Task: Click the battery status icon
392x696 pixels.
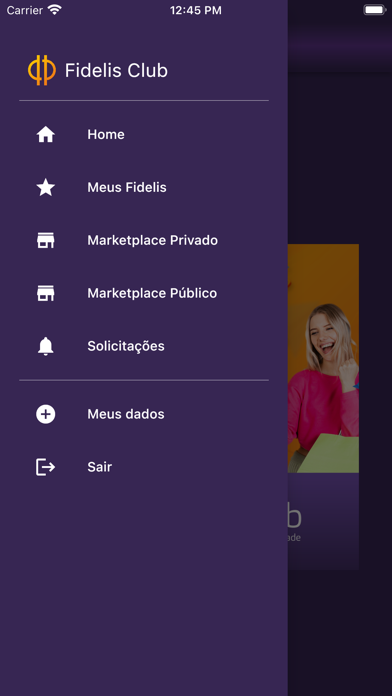Action: (375, 10)
